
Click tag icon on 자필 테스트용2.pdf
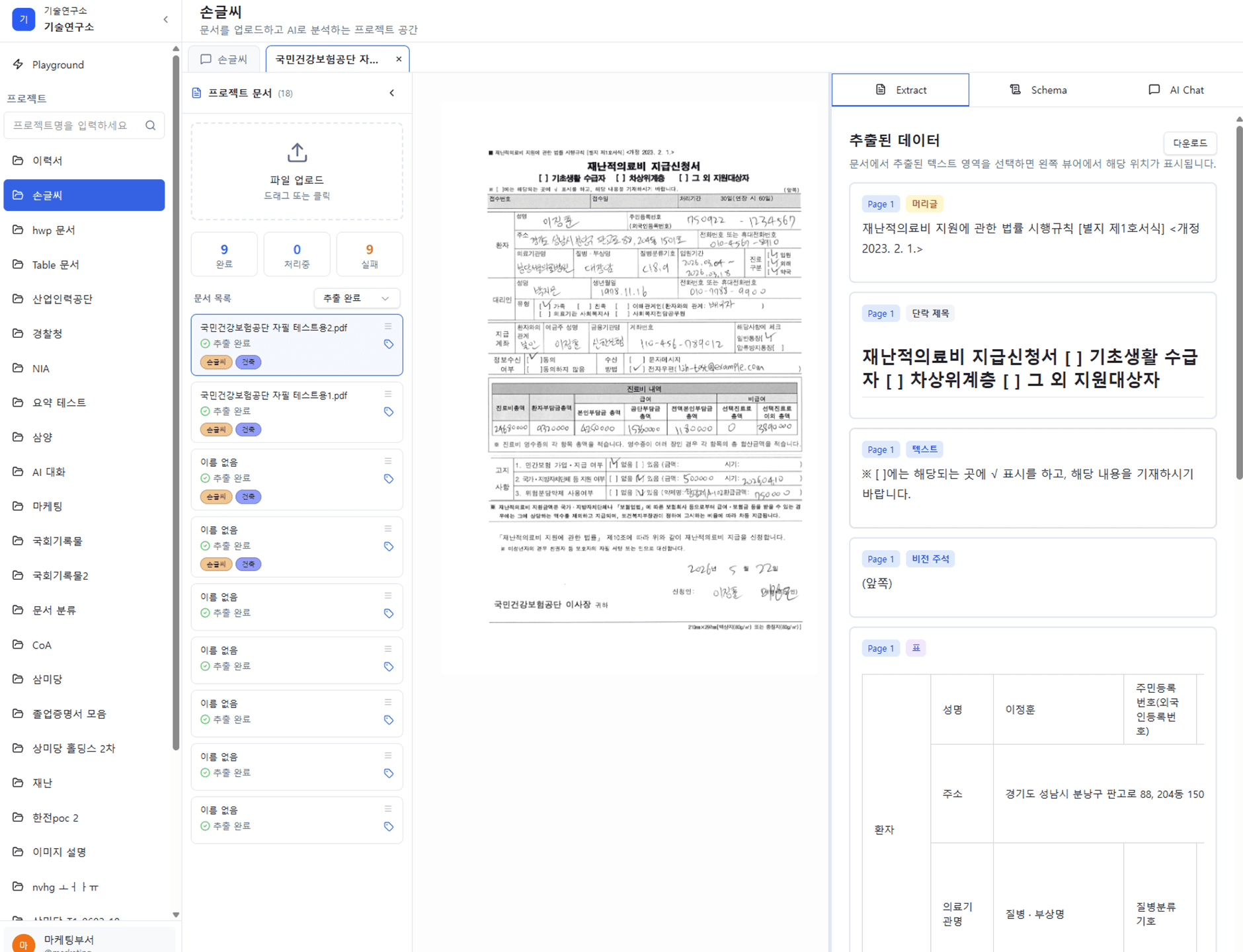tap(389, 344)
